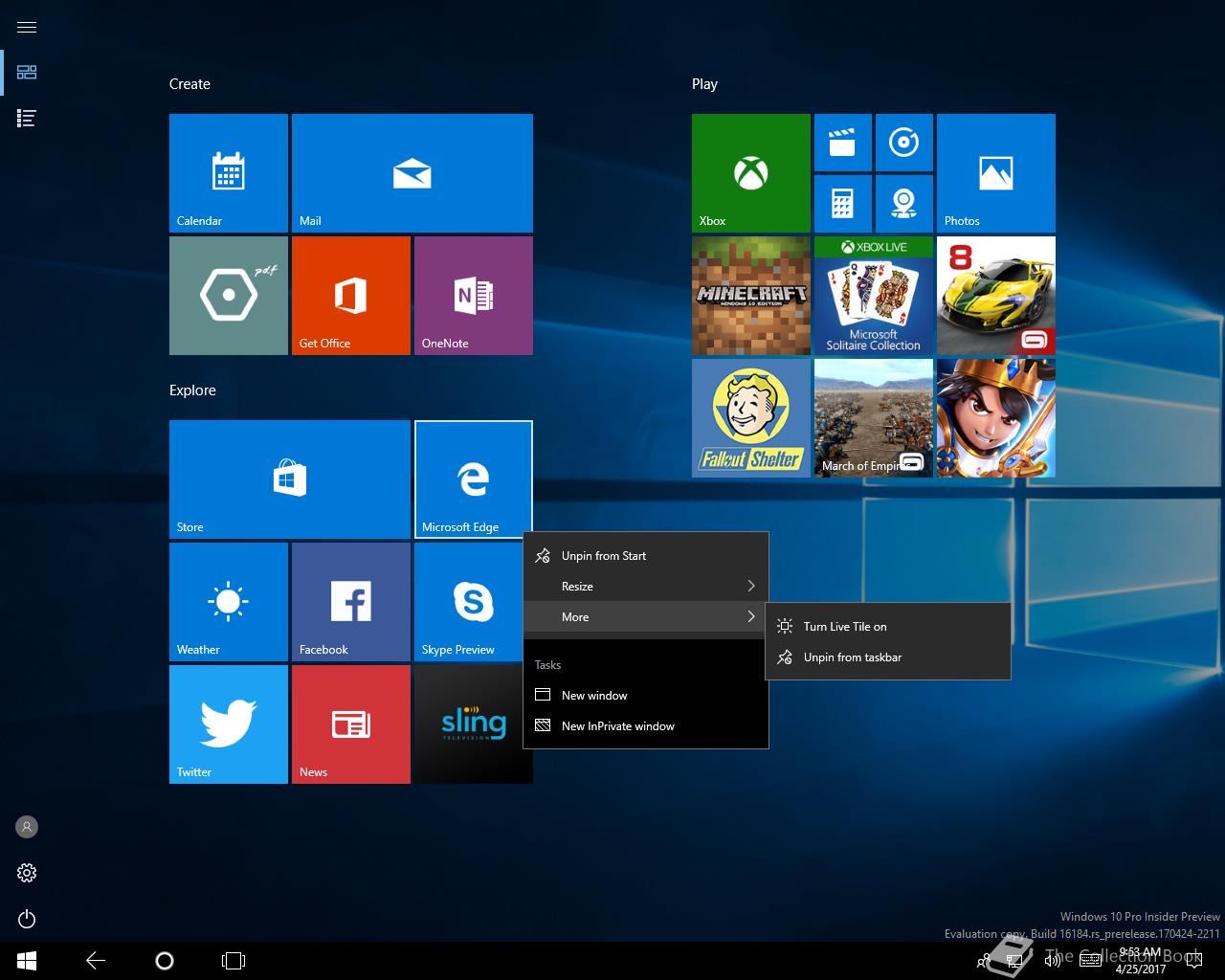Open the Facebook tile
Image resolution: width=1225 pixels, height=980 pixels.
pyautogui.click(x=351, y=602)
